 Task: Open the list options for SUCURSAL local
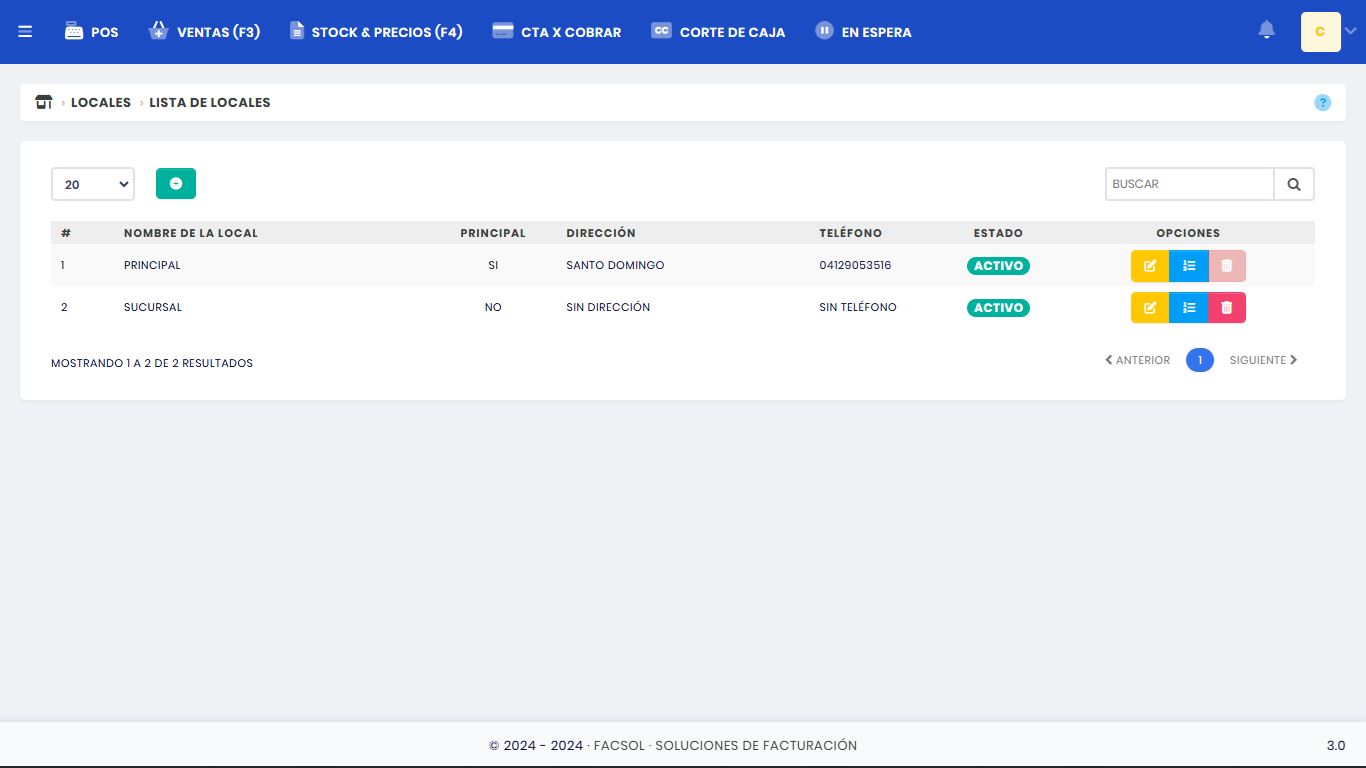[x=1189, y=308]
